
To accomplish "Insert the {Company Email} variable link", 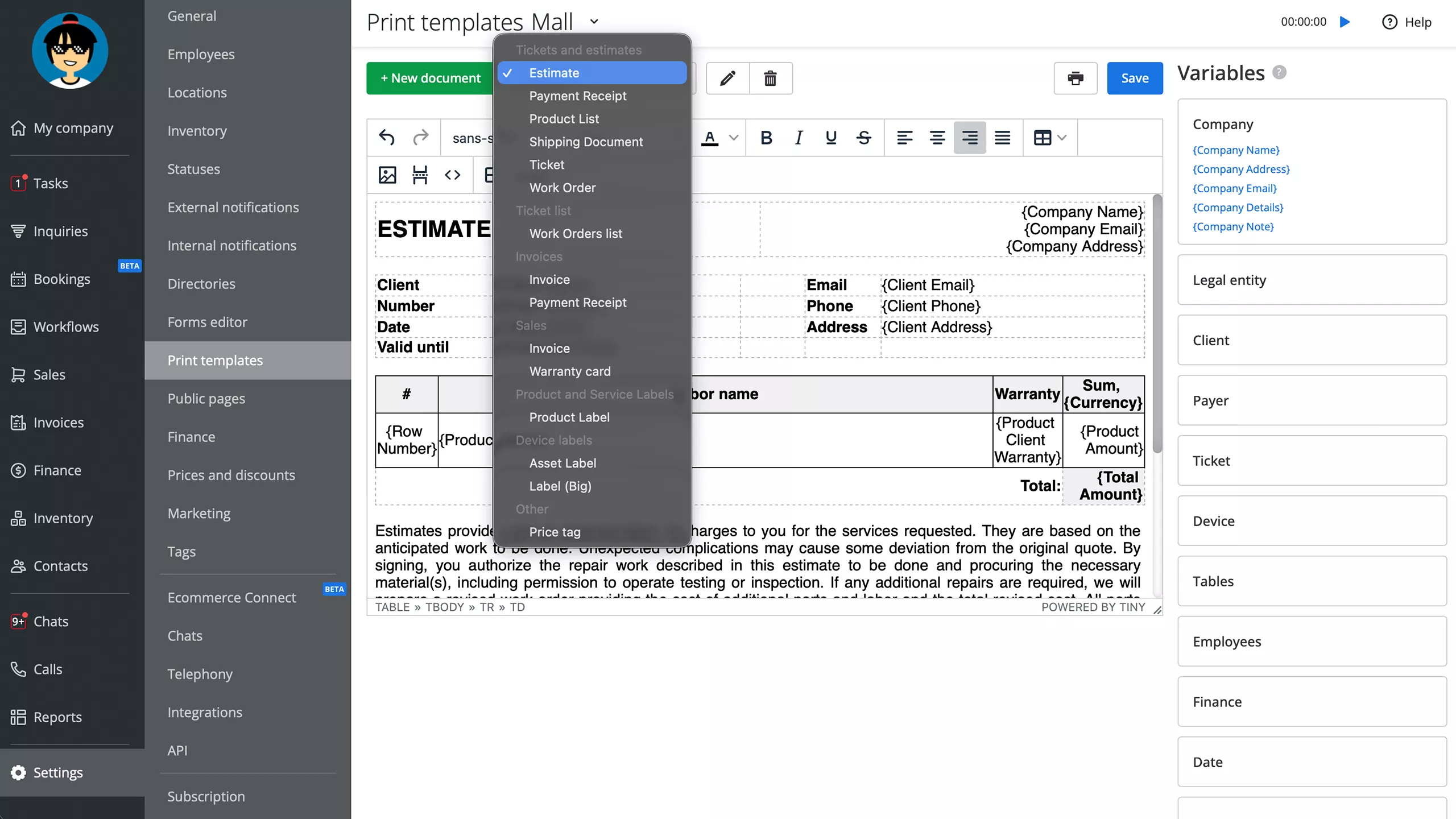I will [x=1234, y=188].
